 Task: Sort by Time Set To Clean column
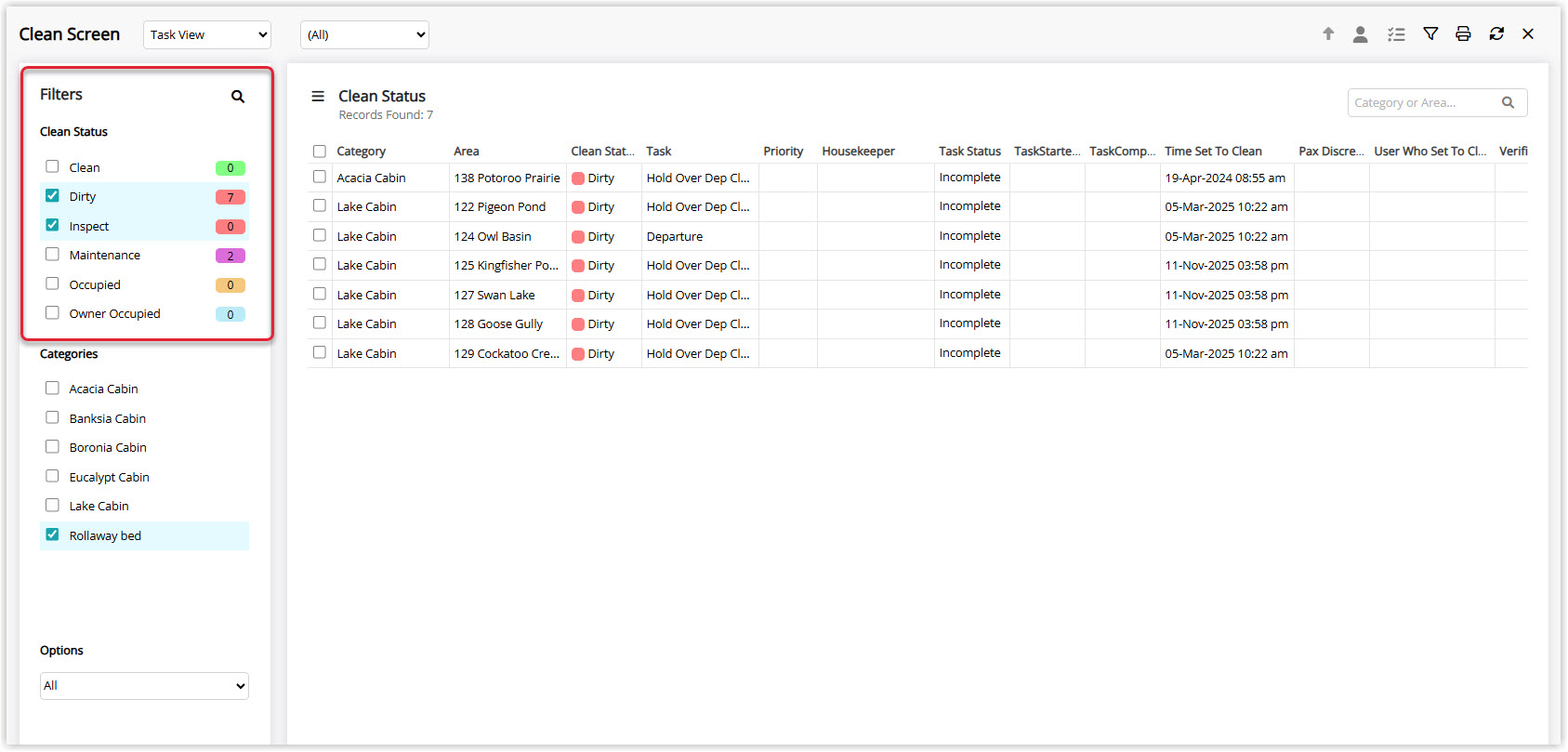(1213, 151)
